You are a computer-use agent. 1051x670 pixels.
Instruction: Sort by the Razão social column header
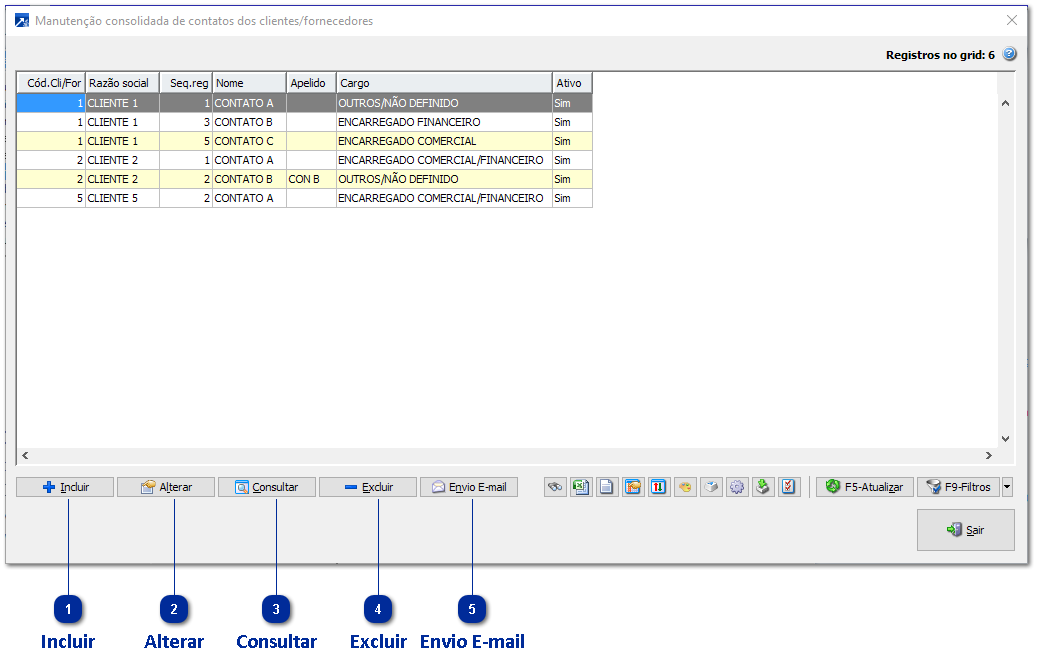click(122, 83)
